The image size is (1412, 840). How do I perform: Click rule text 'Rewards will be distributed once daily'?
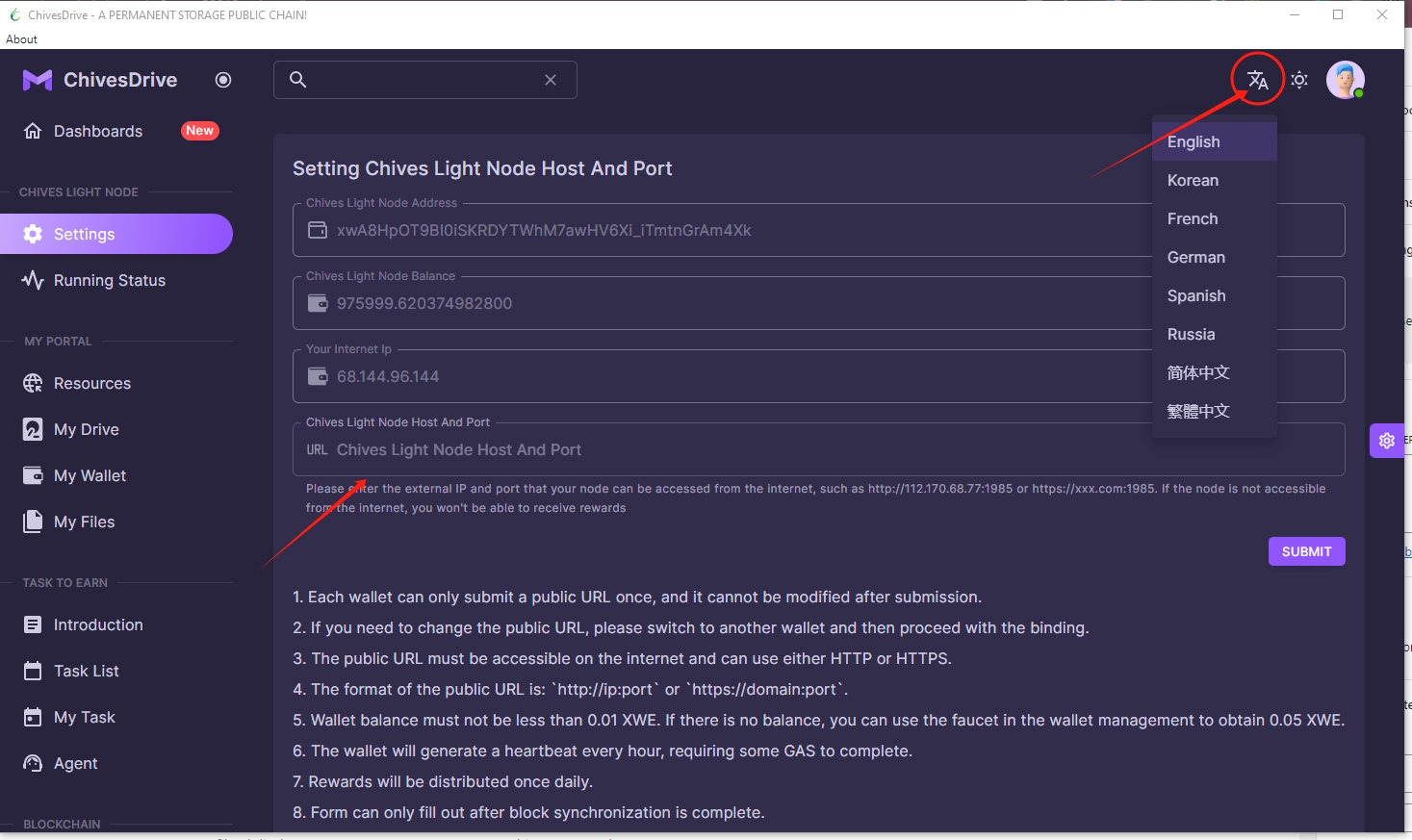tap(443, 781)
